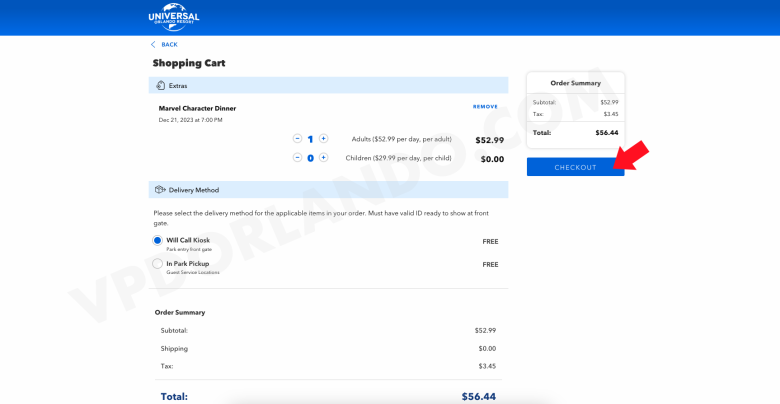Click the Adults price label text

coord(401,139)
